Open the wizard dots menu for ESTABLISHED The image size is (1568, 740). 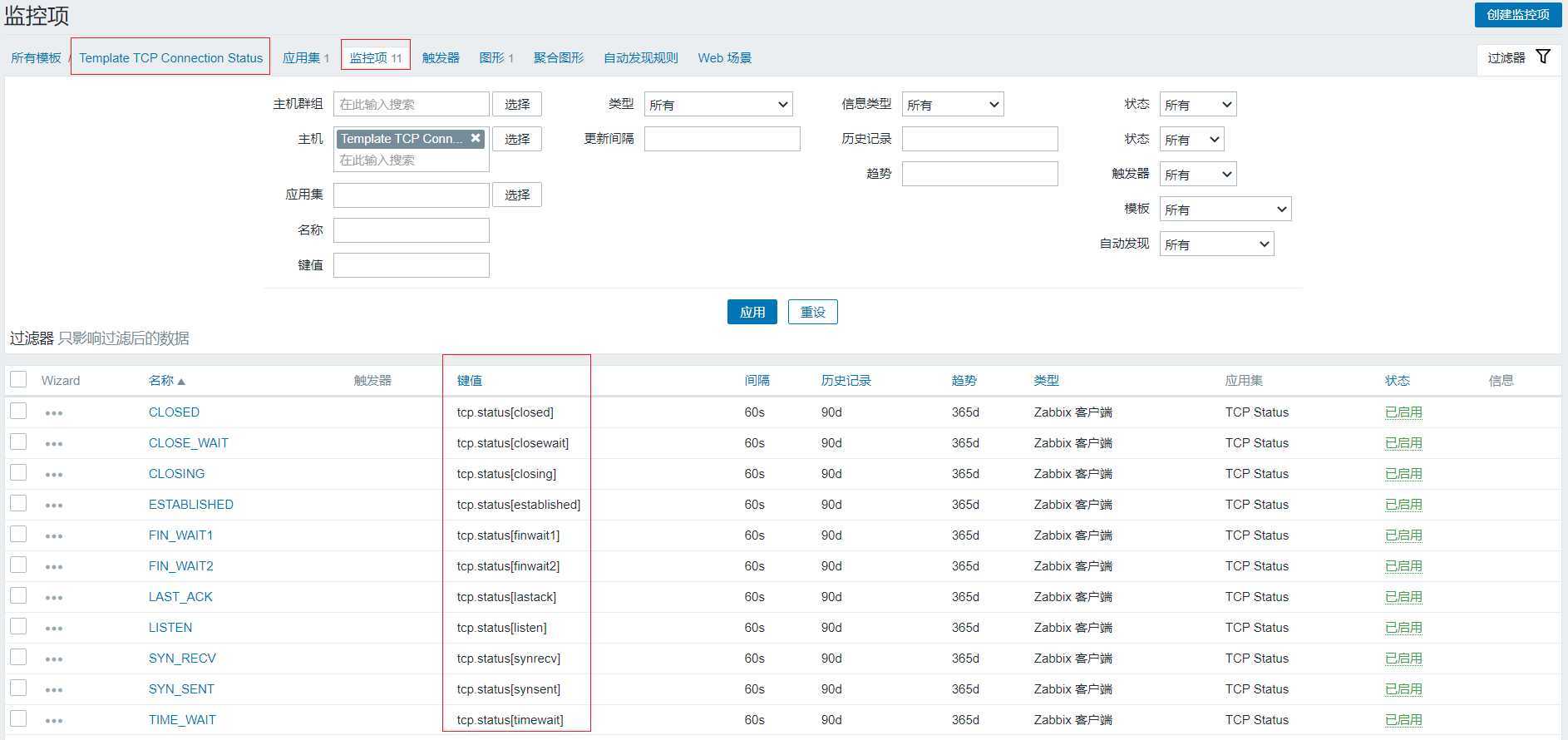(x=54, y=506)
